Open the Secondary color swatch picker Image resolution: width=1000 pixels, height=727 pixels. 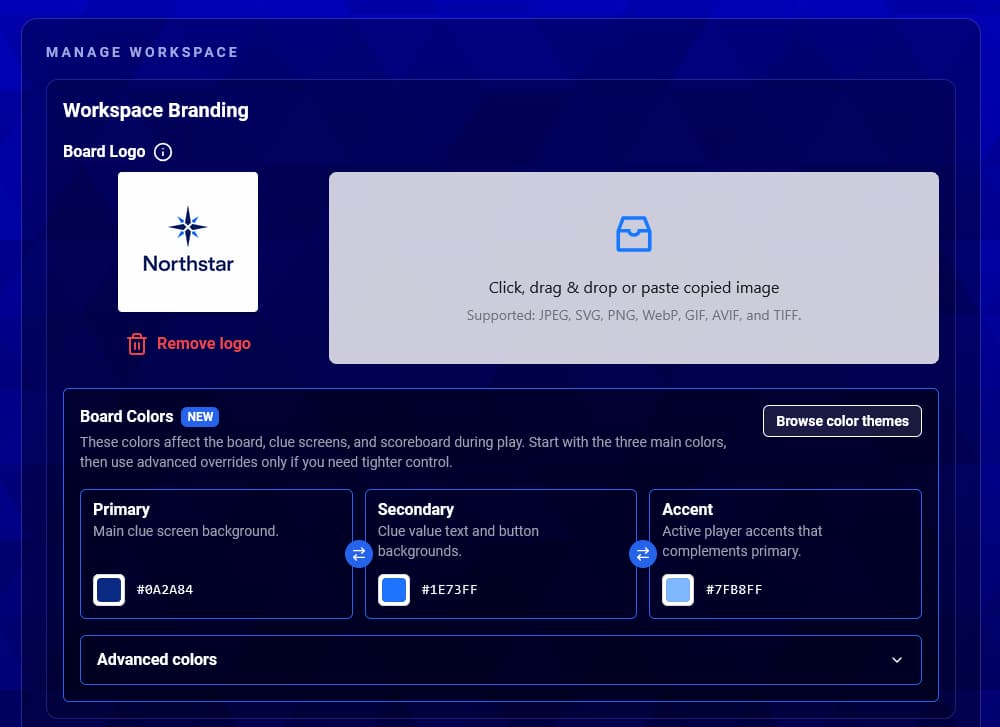pyautogui.click(x=393, y=589)
